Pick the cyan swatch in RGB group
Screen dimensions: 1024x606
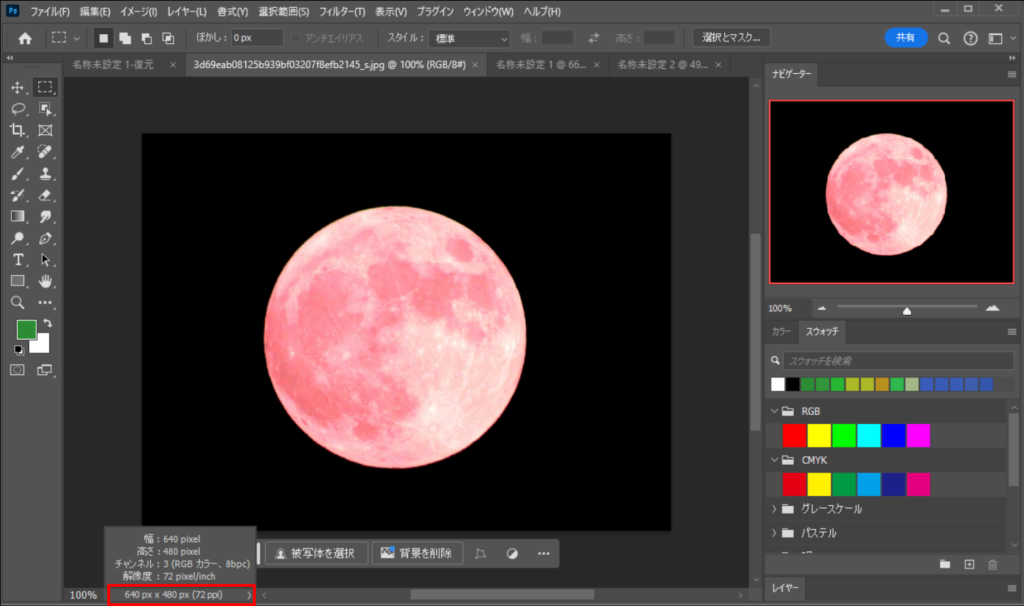click(x=869, y=436)
